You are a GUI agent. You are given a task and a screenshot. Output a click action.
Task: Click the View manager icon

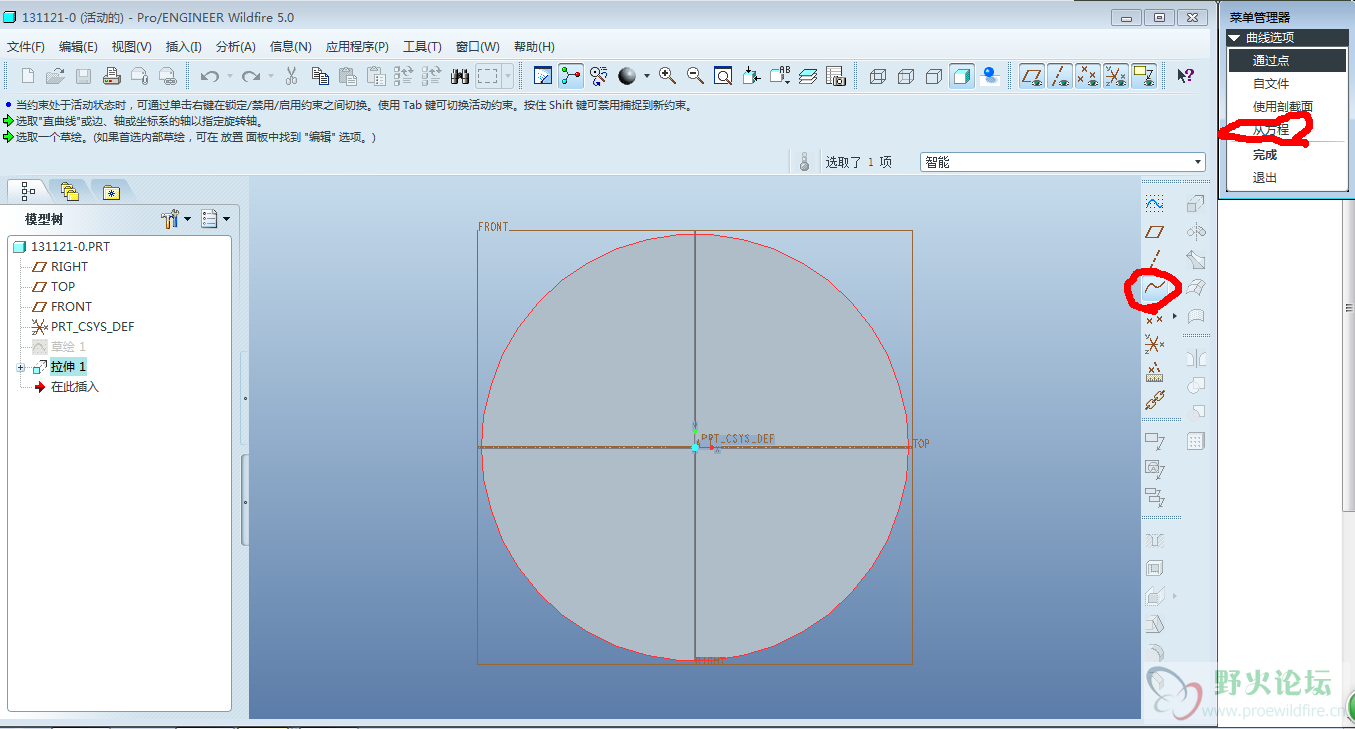click(836, 76)
